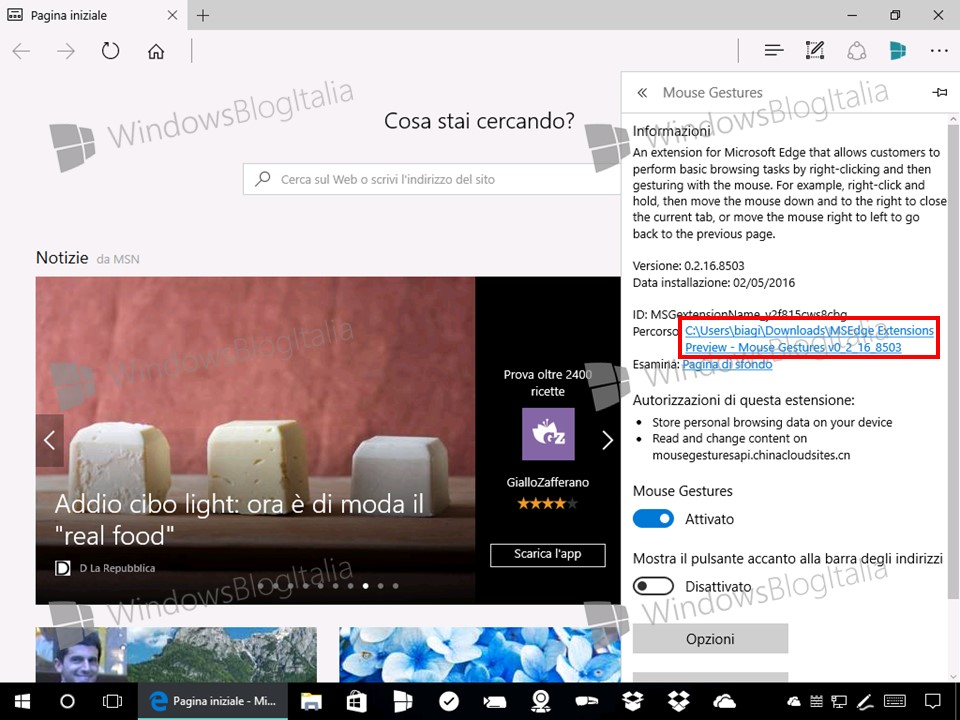Screen dimensions: 960x720
Task: Reload the page with the refresh icon
Action: pos(110,51)
